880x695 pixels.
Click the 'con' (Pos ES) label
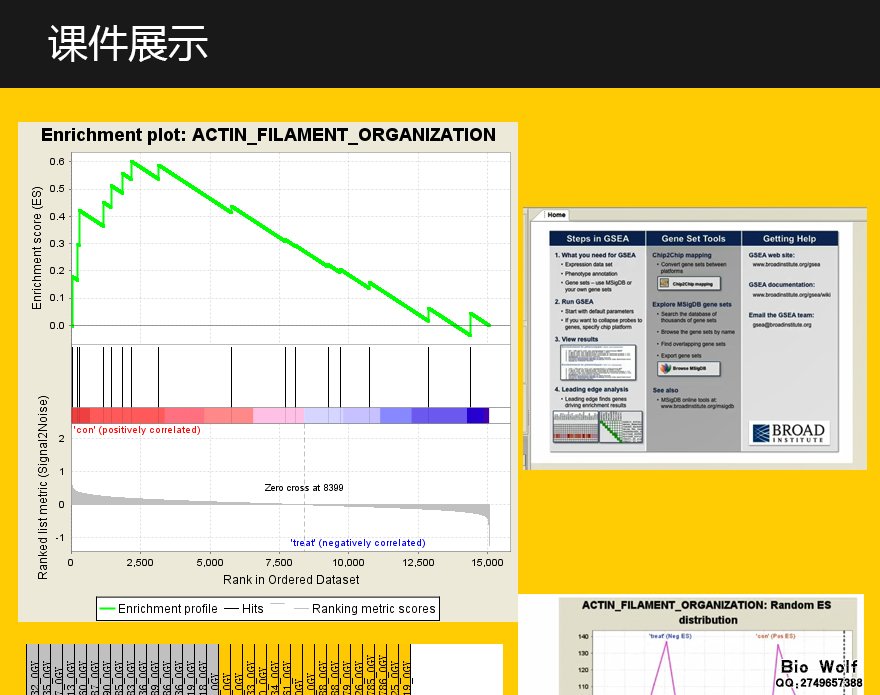click(775, 636)
